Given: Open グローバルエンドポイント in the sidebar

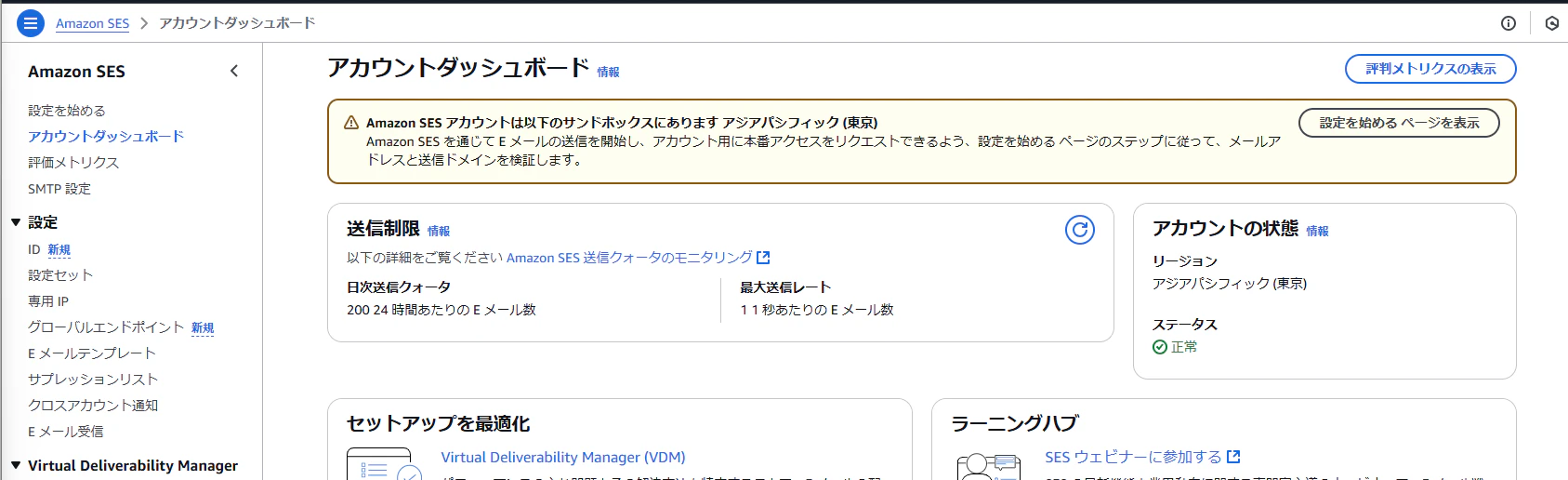Looking at the screenshot, I should (106, 327).
